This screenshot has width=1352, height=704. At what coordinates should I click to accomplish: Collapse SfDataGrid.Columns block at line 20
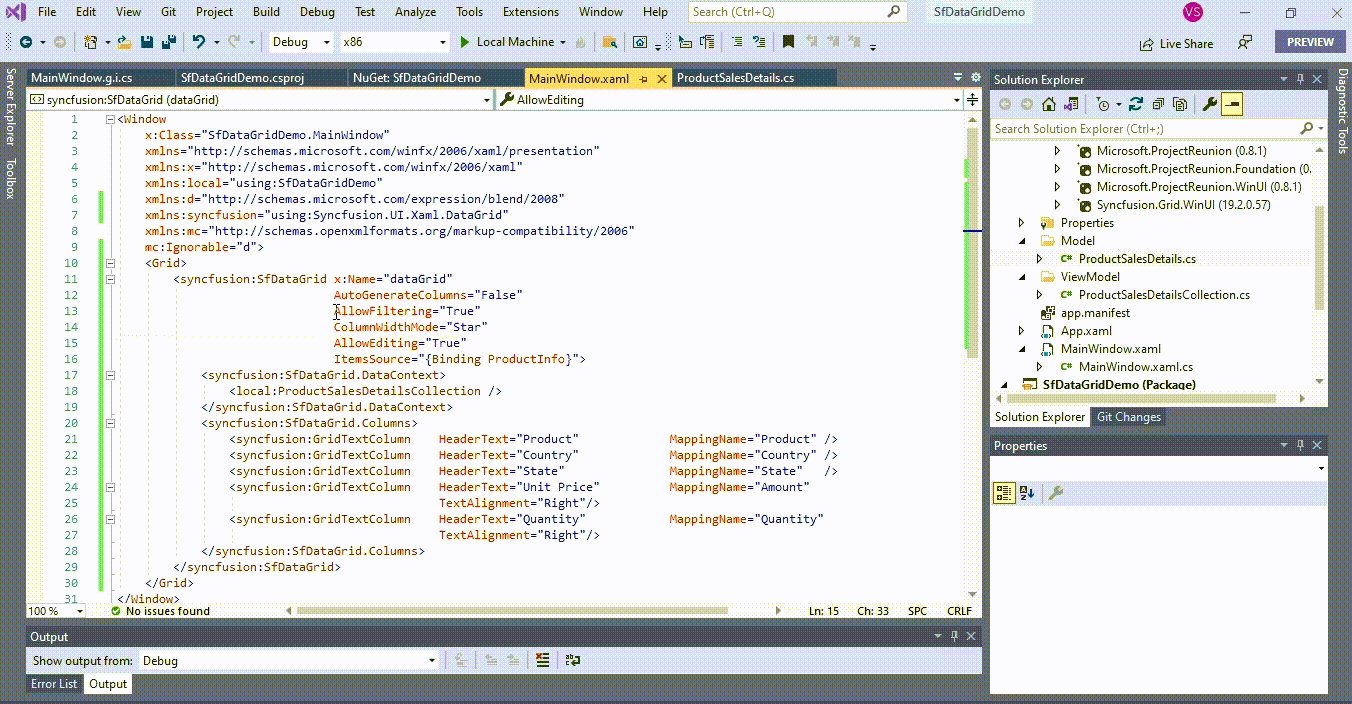pyautogui.click(x=110, y=423)
